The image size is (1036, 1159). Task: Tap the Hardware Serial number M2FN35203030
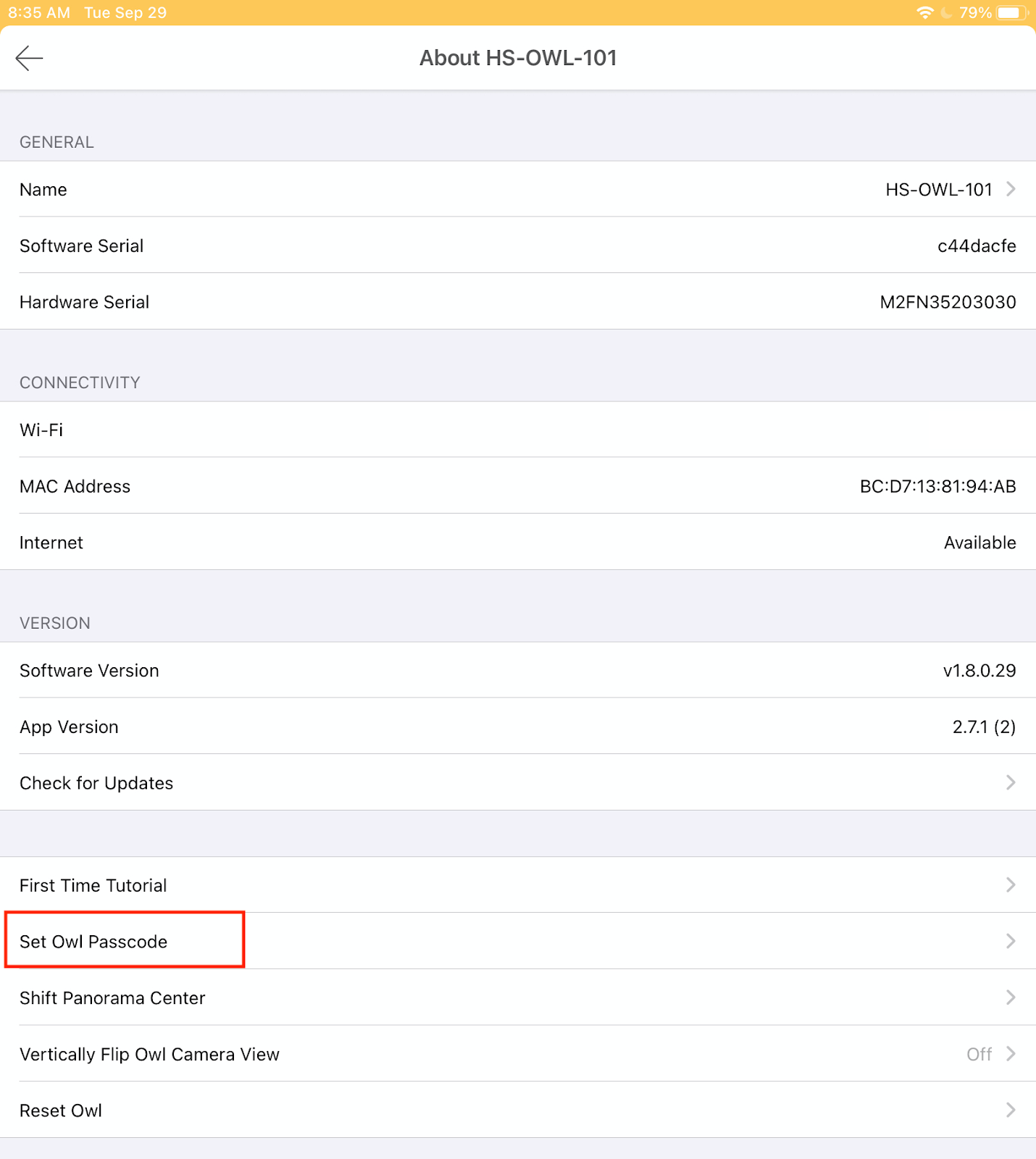point(947,302)
